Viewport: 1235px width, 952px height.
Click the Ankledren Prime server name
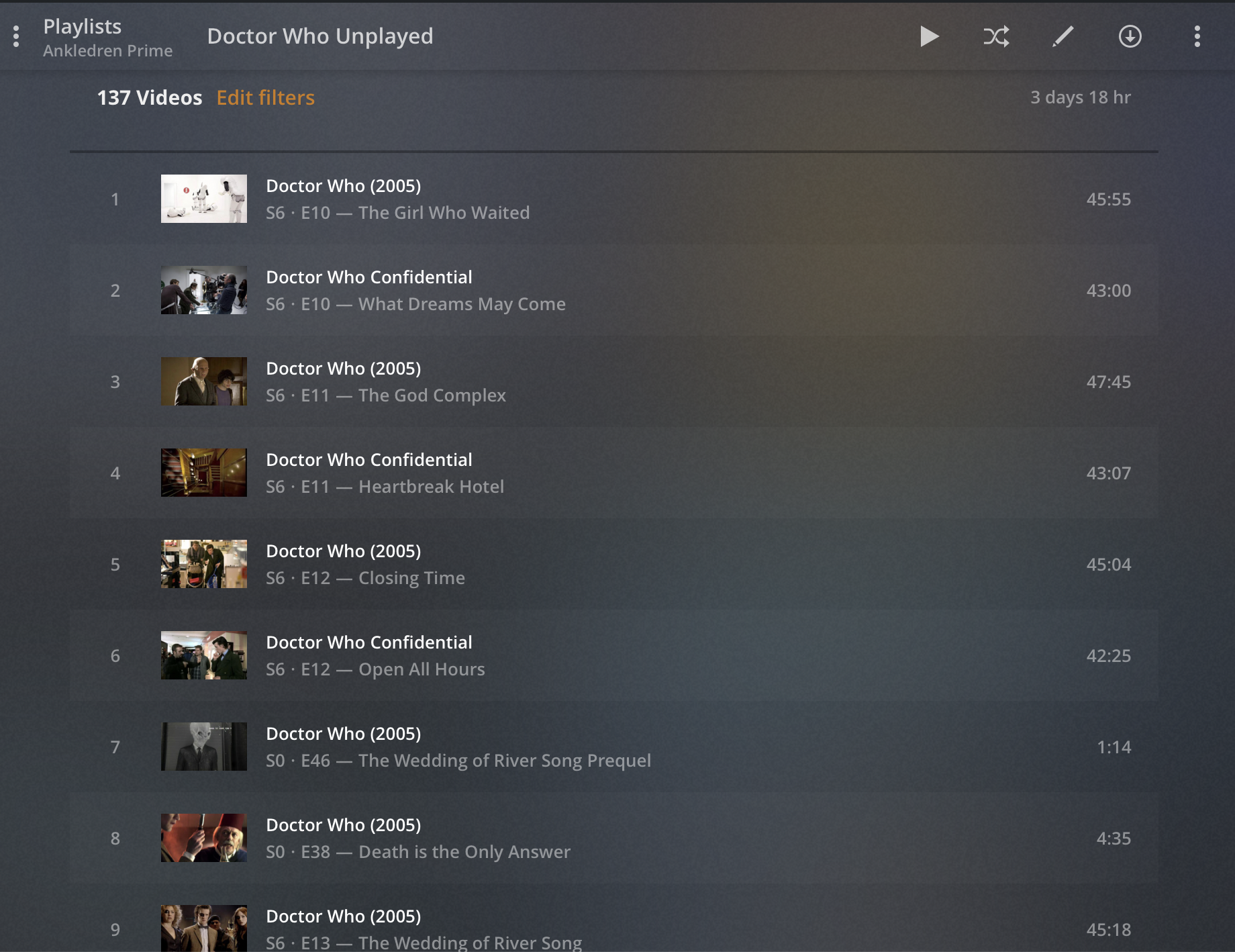coord(108,51)
